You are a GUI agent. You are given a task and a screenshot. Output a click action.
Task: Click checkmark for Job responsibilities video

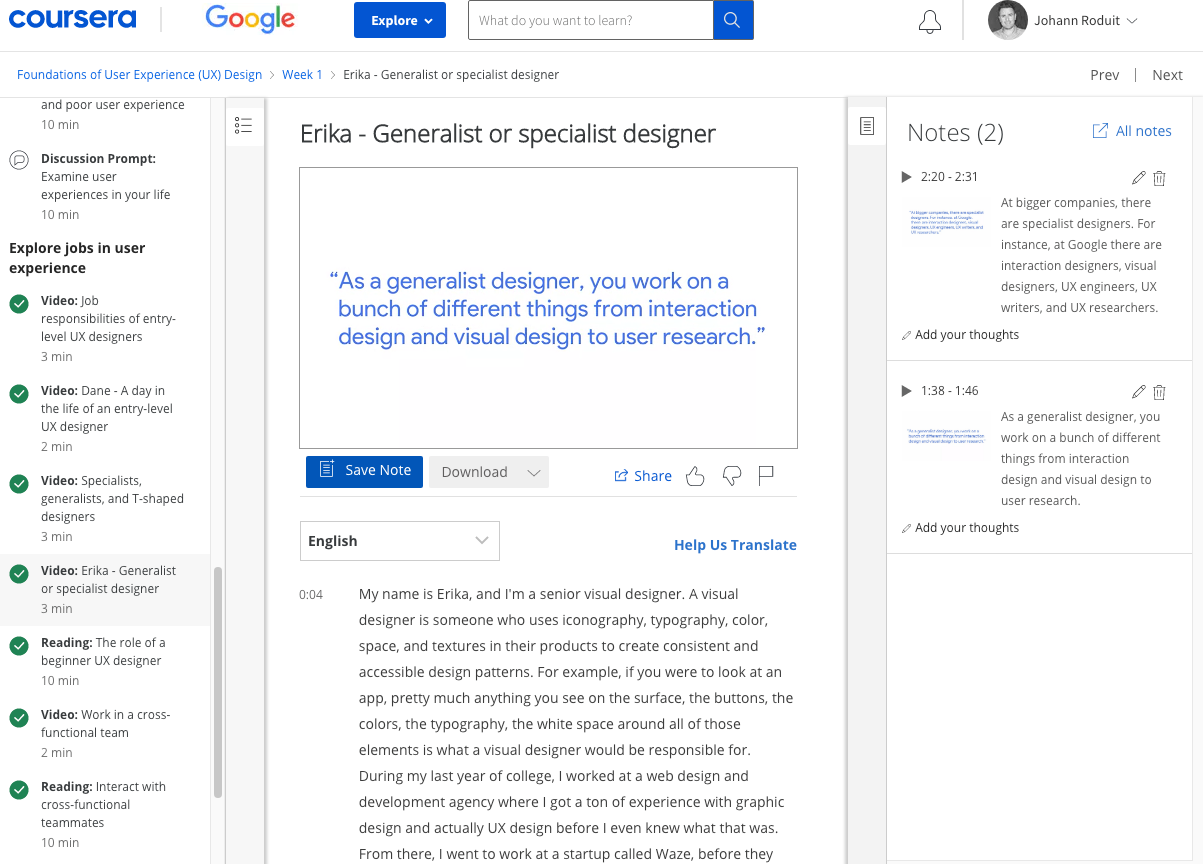tap(19, 304)
